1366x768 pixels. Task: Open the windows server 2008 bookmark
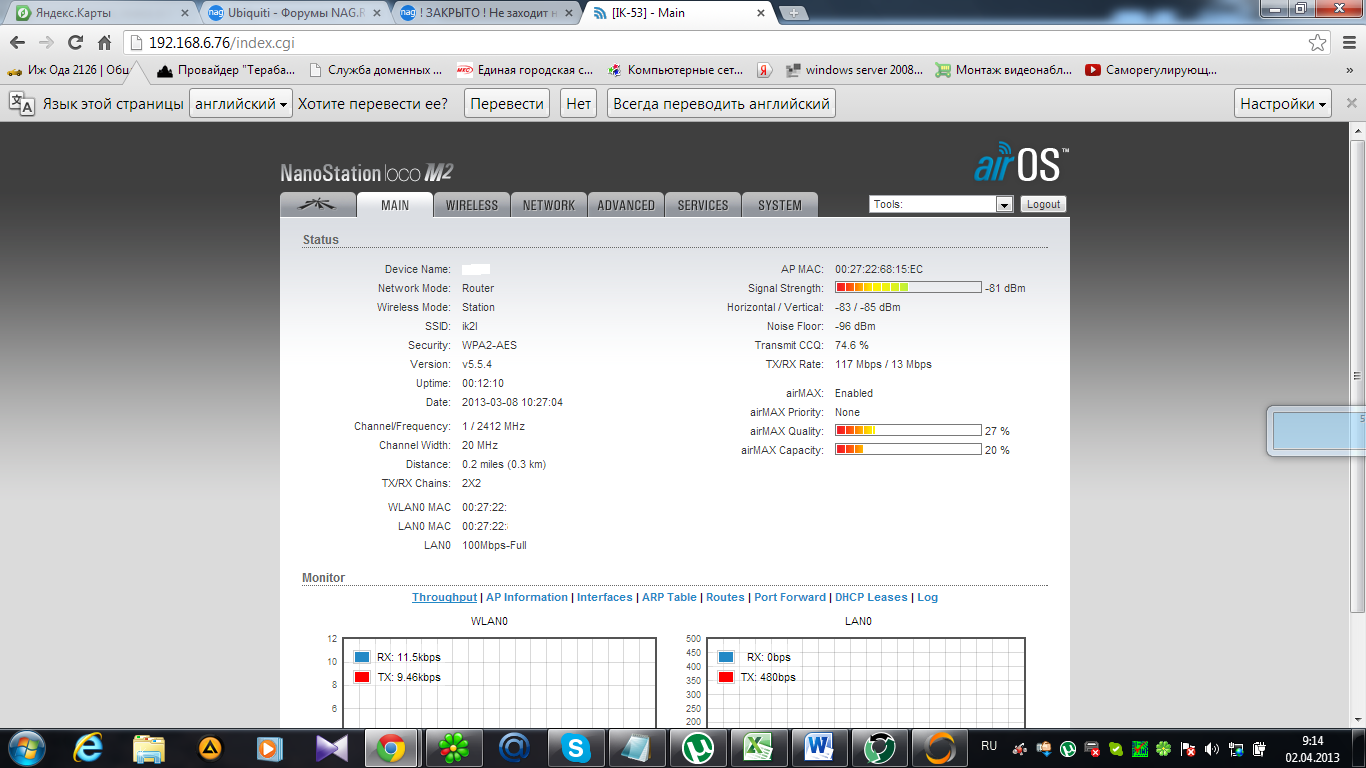pos(855,70)
